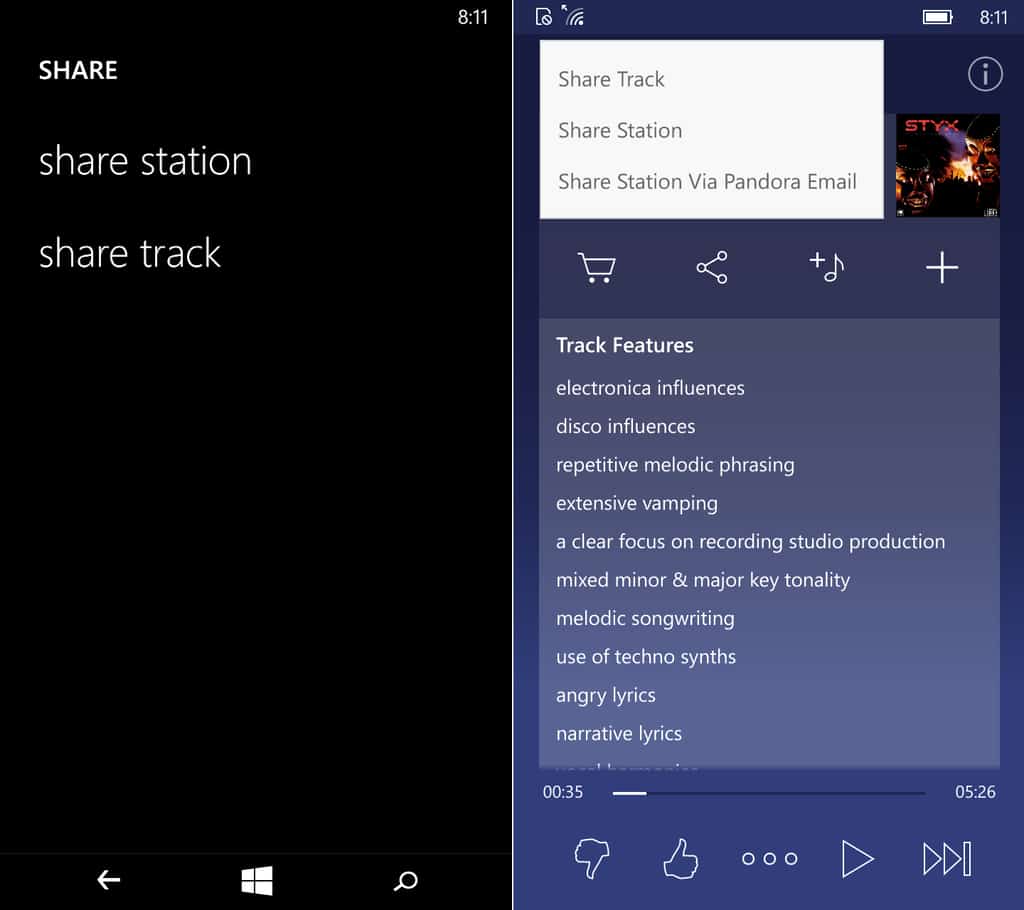Open the info circle icon

pyautogui.click(x=985, y=74)
